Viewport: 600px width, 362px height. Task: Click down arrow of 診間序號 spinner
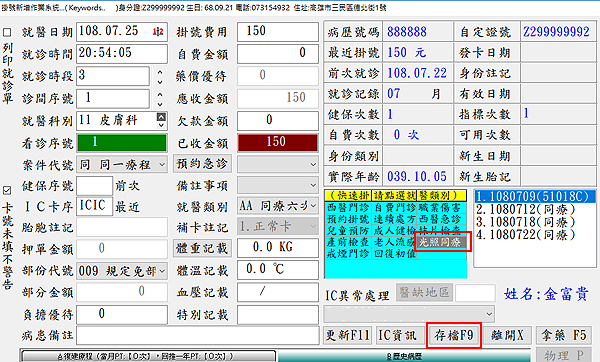pyautogui.click(x=160, y=103)
